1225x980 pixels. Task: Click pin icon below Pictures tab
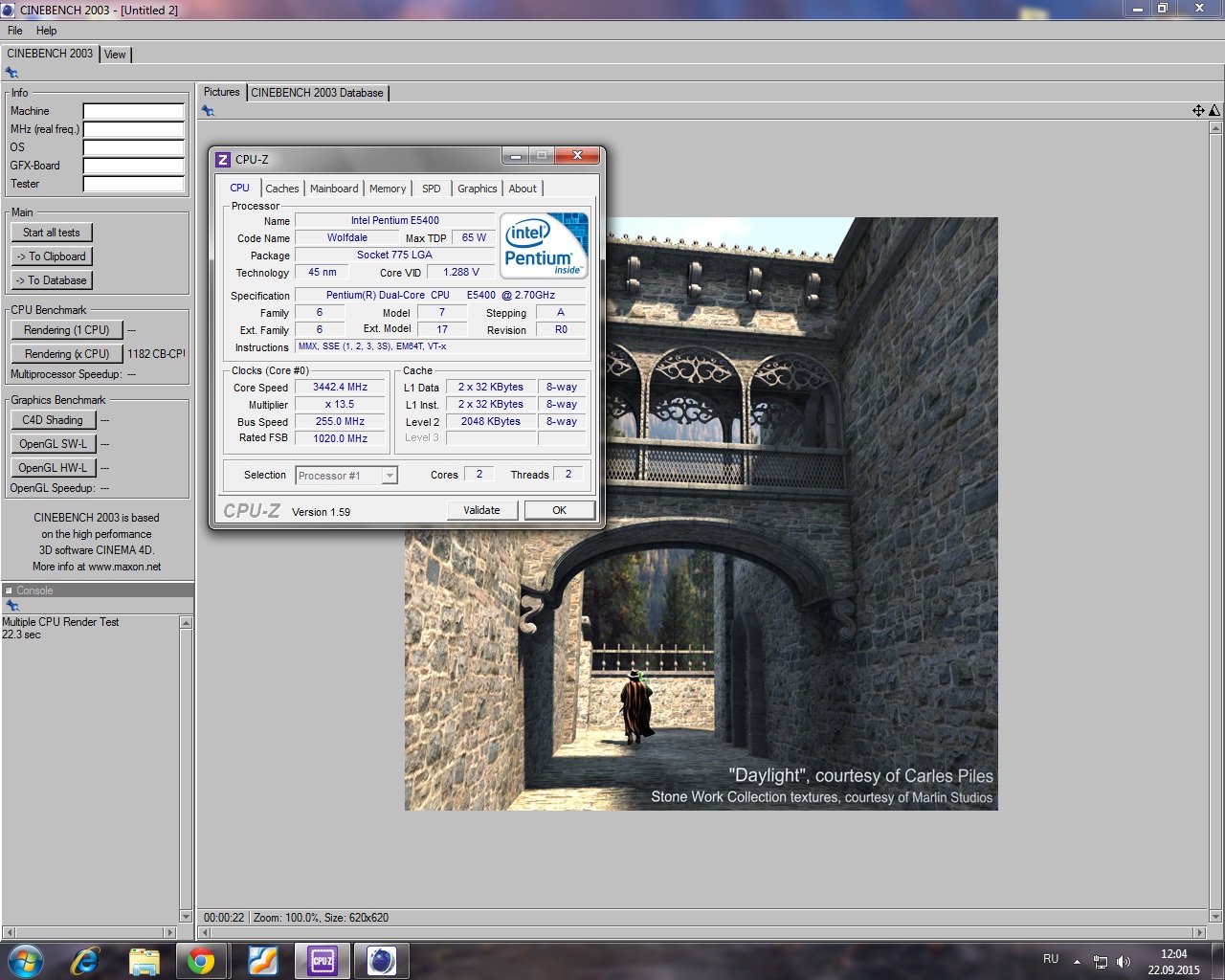pos(208,111)
